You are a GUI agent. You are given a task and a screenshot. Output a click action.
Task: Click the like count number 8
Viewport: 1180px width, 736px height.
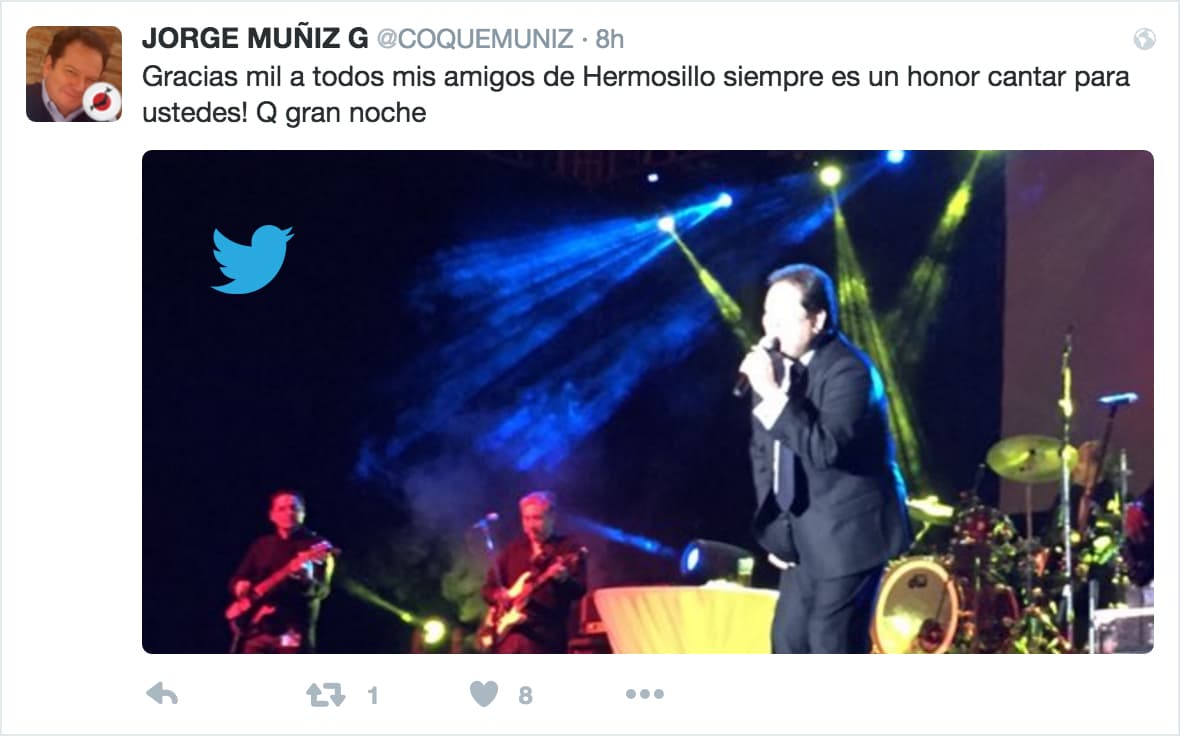[x=525, y=695]
